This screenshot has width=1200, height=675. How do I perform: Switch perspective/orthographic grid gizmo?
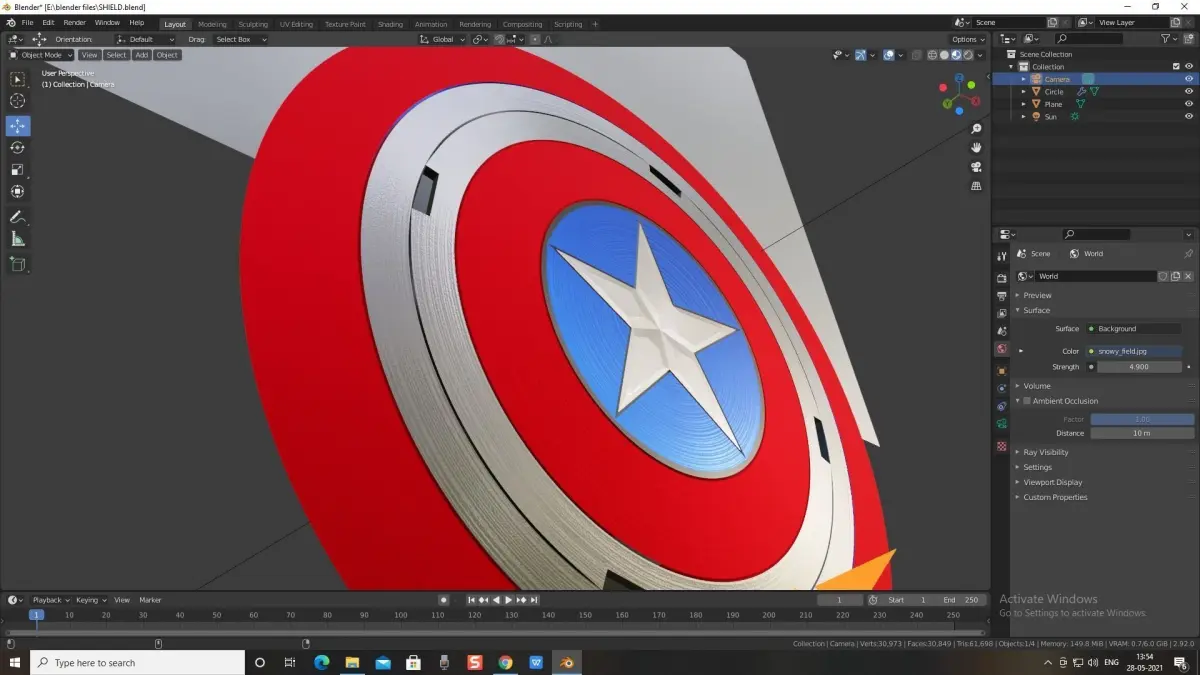pos(977,186)
